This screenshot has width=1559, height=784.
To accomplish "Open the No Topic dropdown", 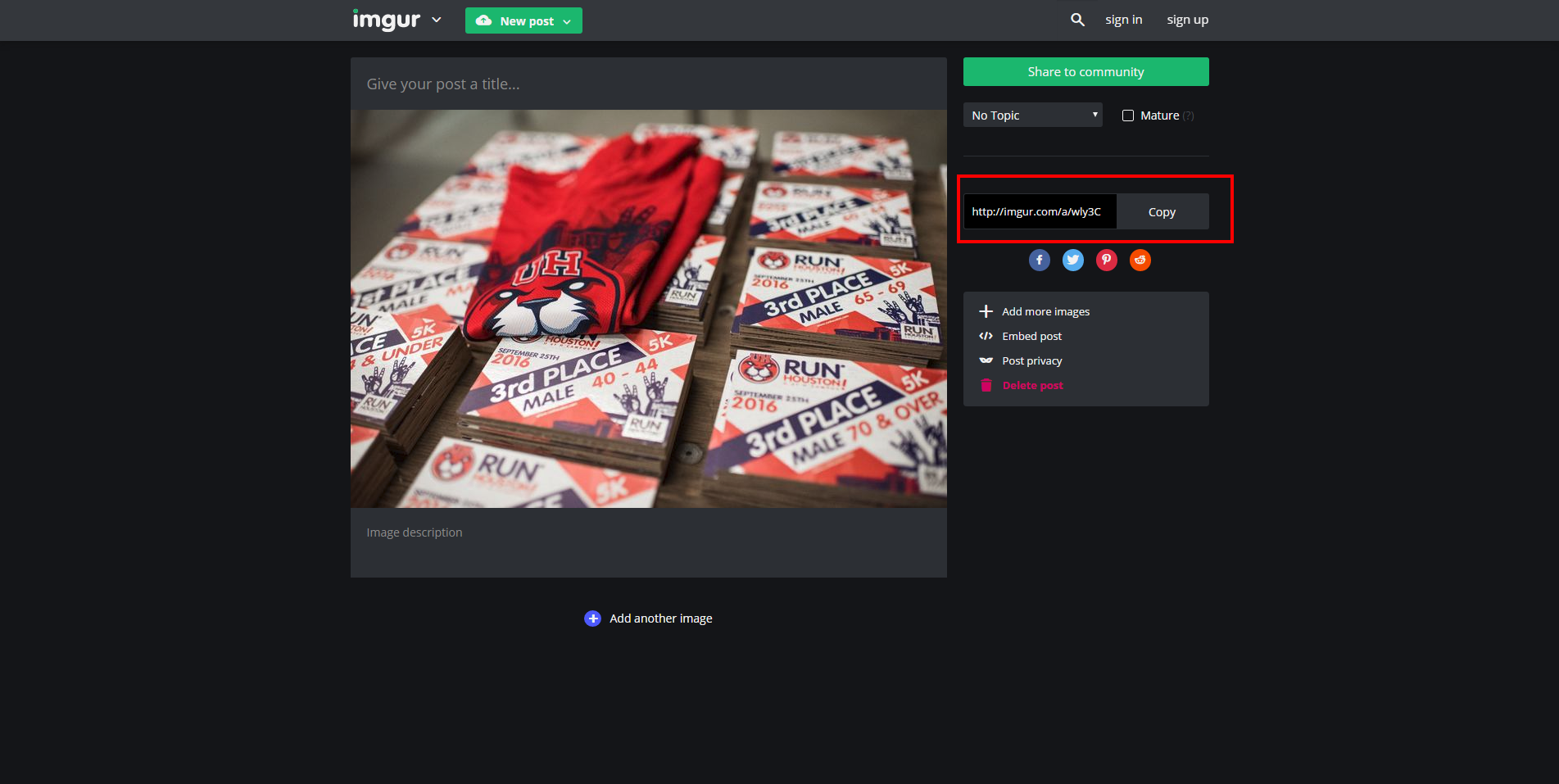I will pyautogui.click(x=1032, y=115).
